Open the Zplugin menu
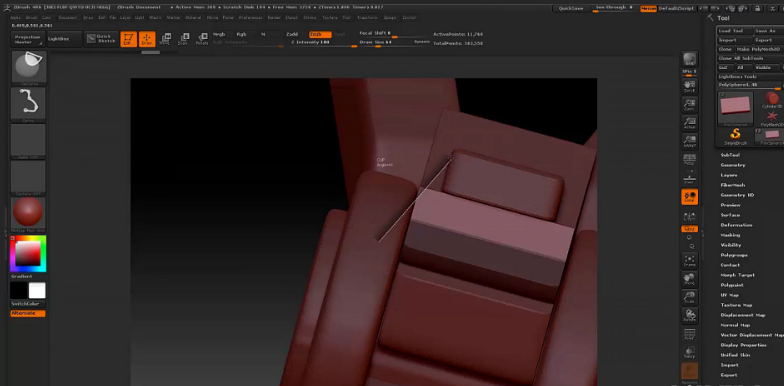The width and height of the screenshot is (784, 386). (390, 18)
